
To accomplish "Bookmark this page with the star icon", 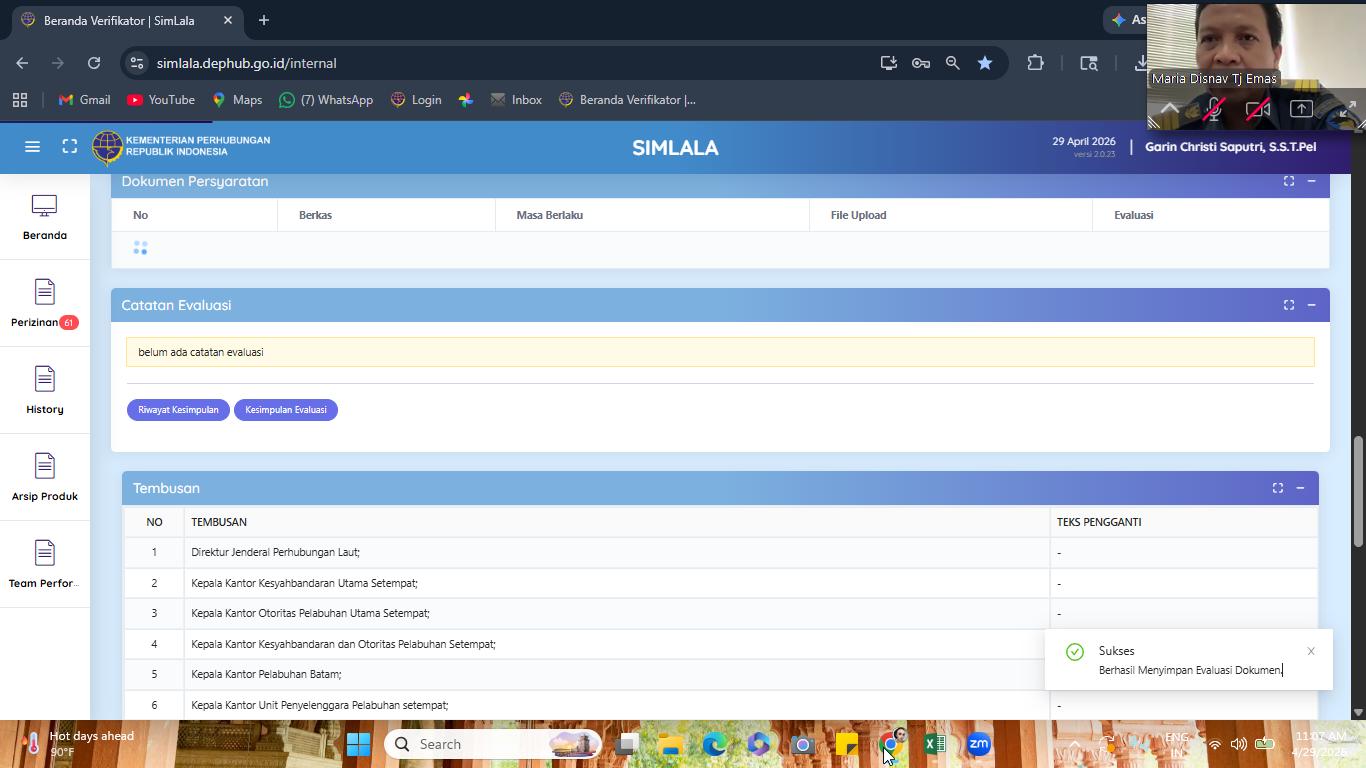I will tap(985, 63).
